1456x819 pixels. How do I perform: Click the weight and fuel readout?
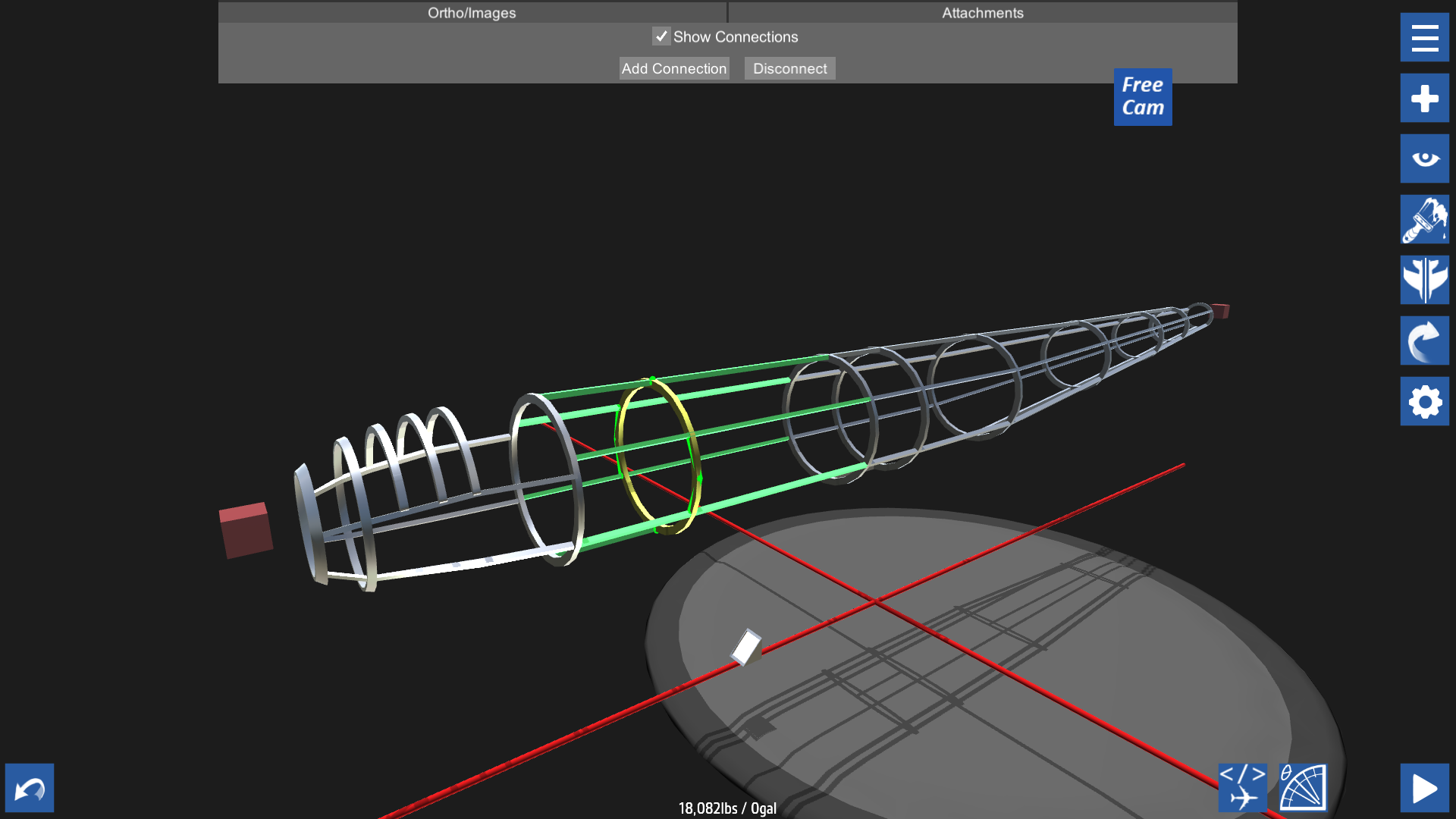pyautogui.click(x=727, y=808)
